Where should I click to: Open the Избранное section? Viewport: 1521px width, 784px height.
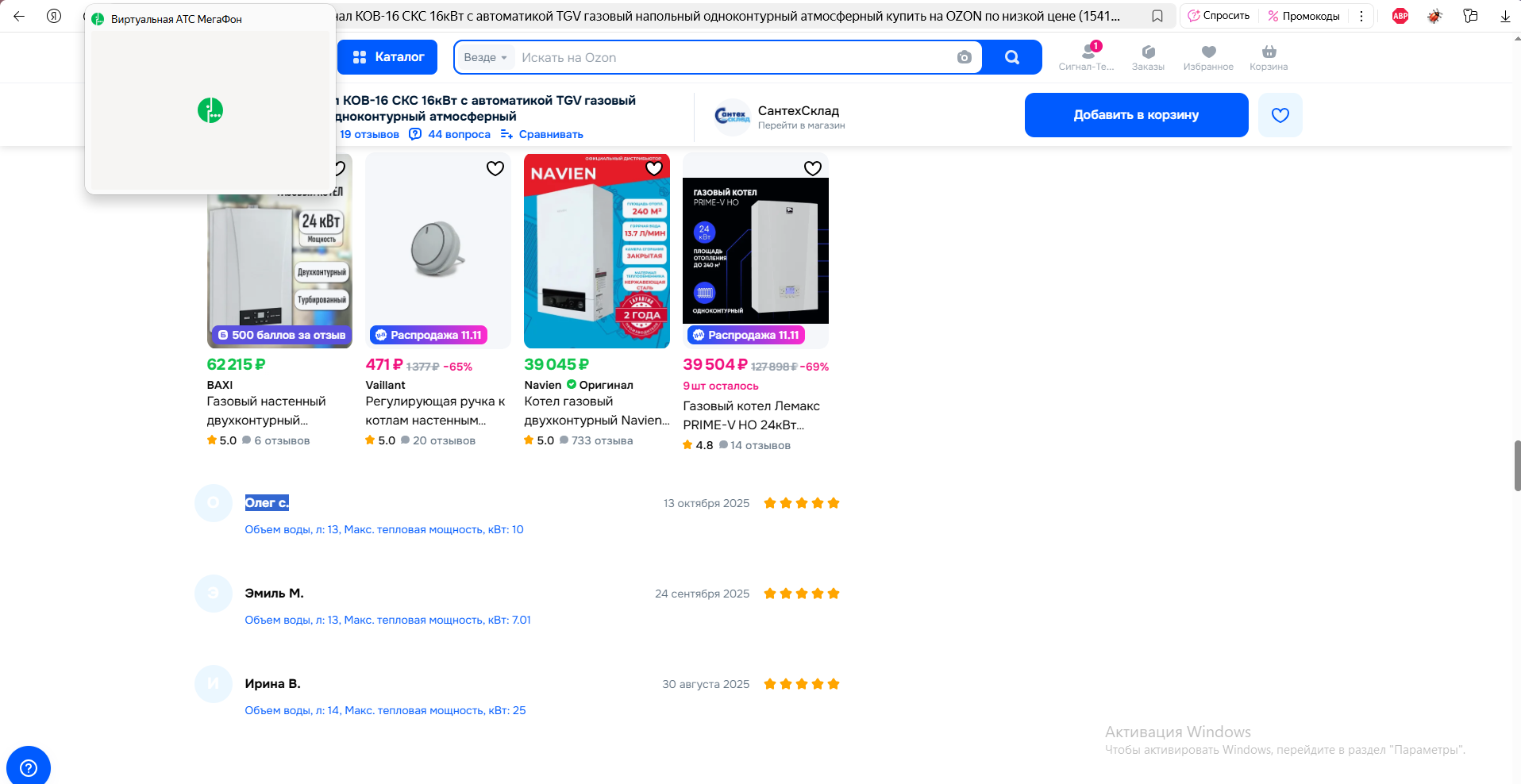[x=1208, y=57]
